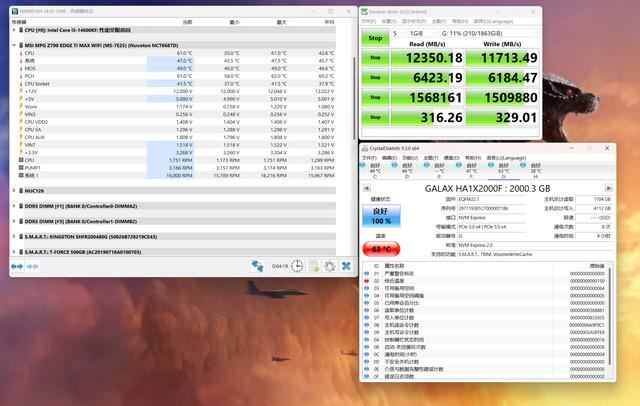This screenshot has height=406, width=640.
Task: Open 硬盘(D) menu in CrystalDiskInfo
Action: click(x=452, y=158)
